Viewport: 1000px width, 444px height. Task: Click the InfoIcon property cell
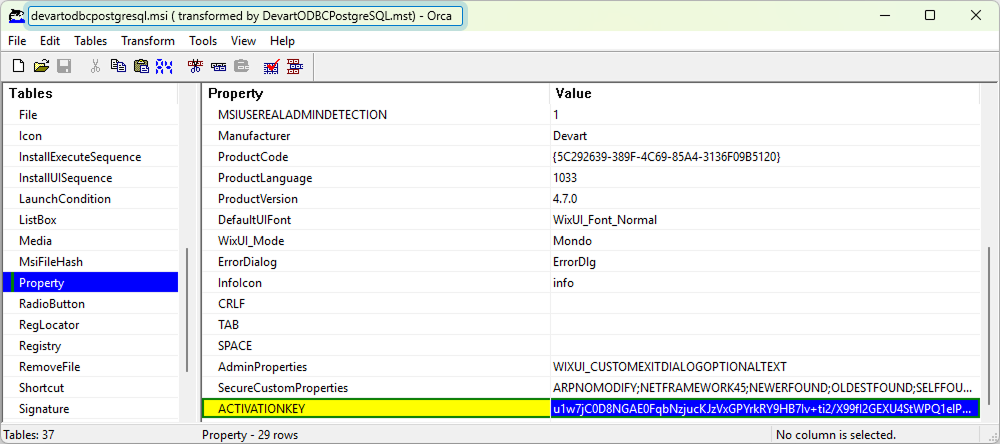pyautogui.click(x=376, y=283)
